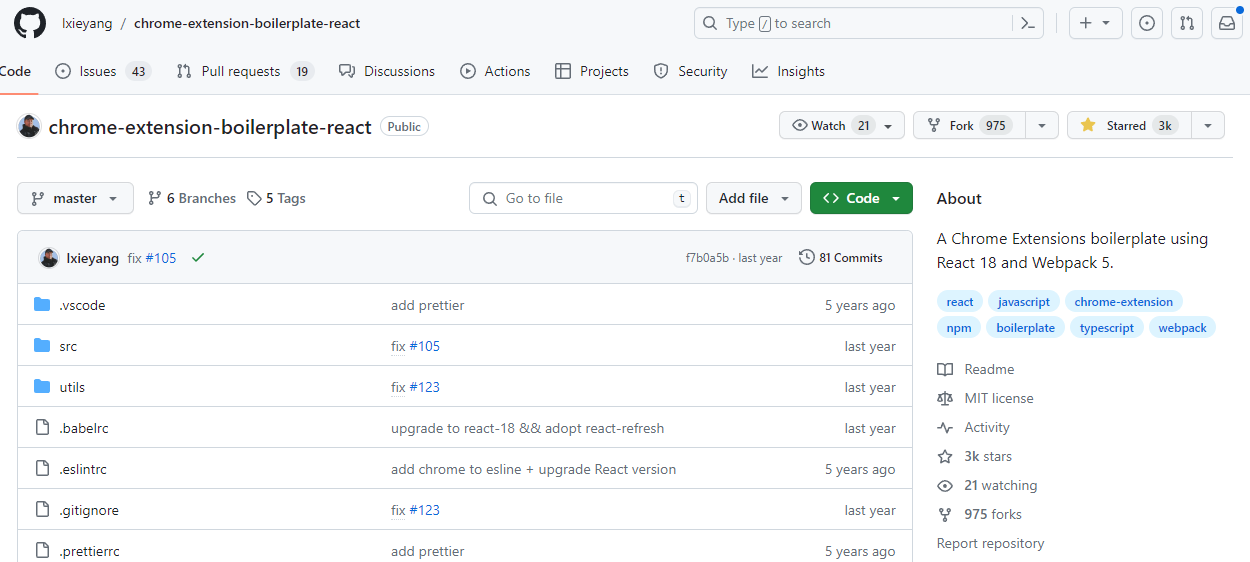1250x562 pixels.
Task: Open the create new plus dropdown
Action: (x=1096, y=23)
